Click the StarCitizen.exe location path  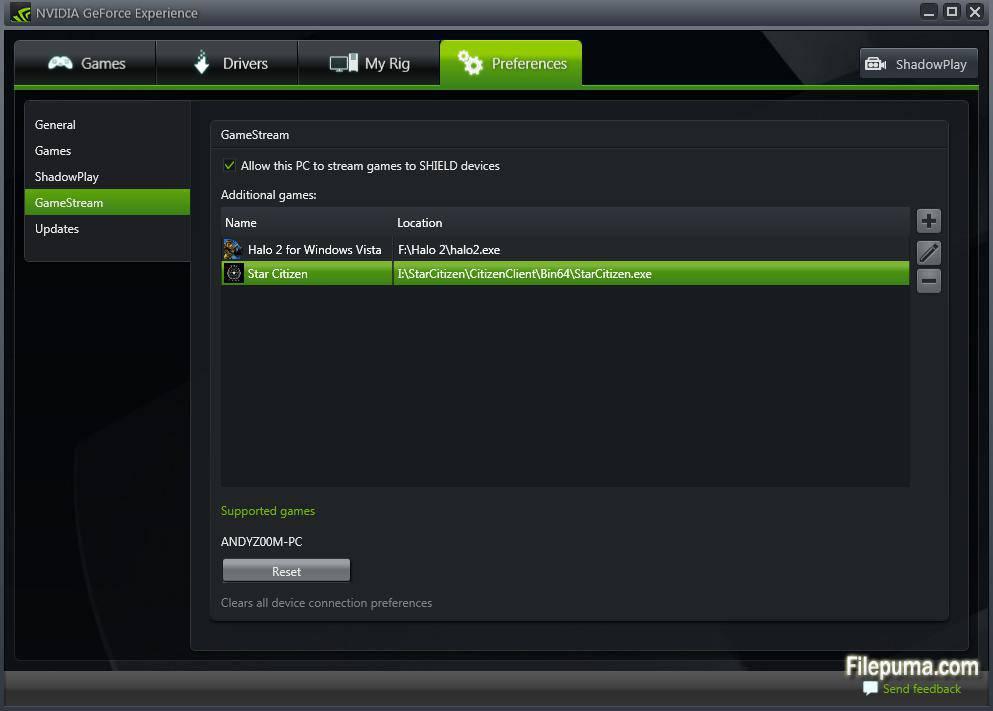tap(524, 274)
